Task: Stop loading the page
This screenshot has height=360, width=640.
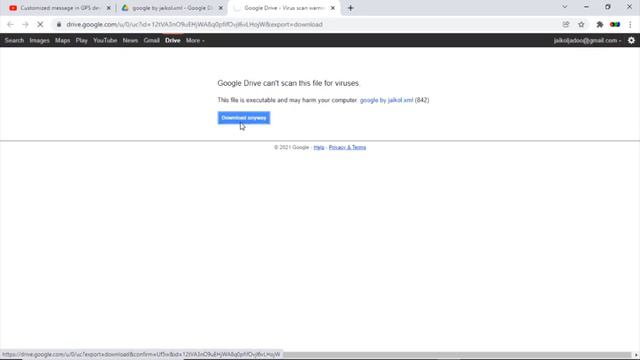Action: [40, 24]
